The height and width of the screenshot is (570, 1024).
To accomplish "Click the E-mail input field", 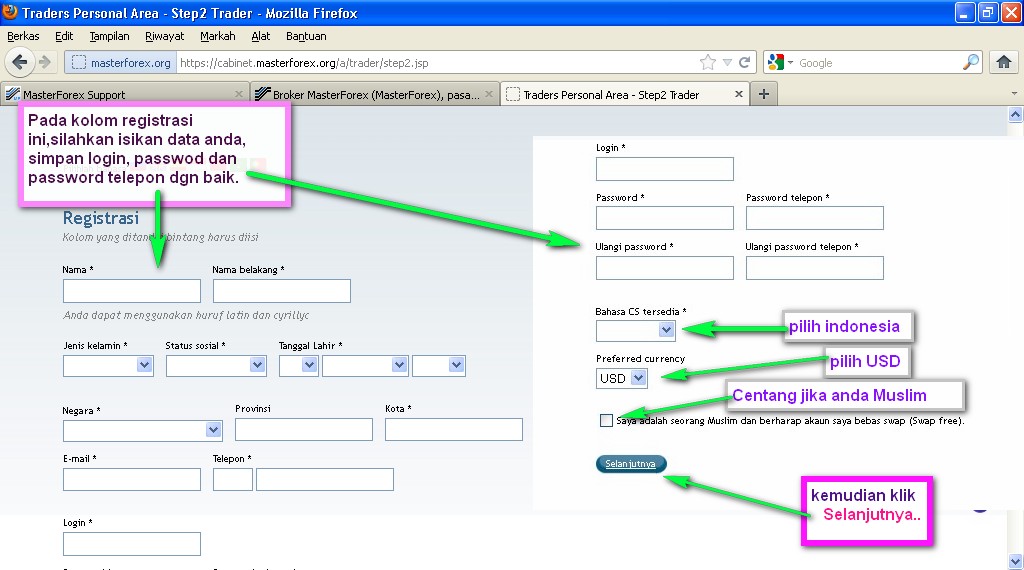I will tap(132, 479).
